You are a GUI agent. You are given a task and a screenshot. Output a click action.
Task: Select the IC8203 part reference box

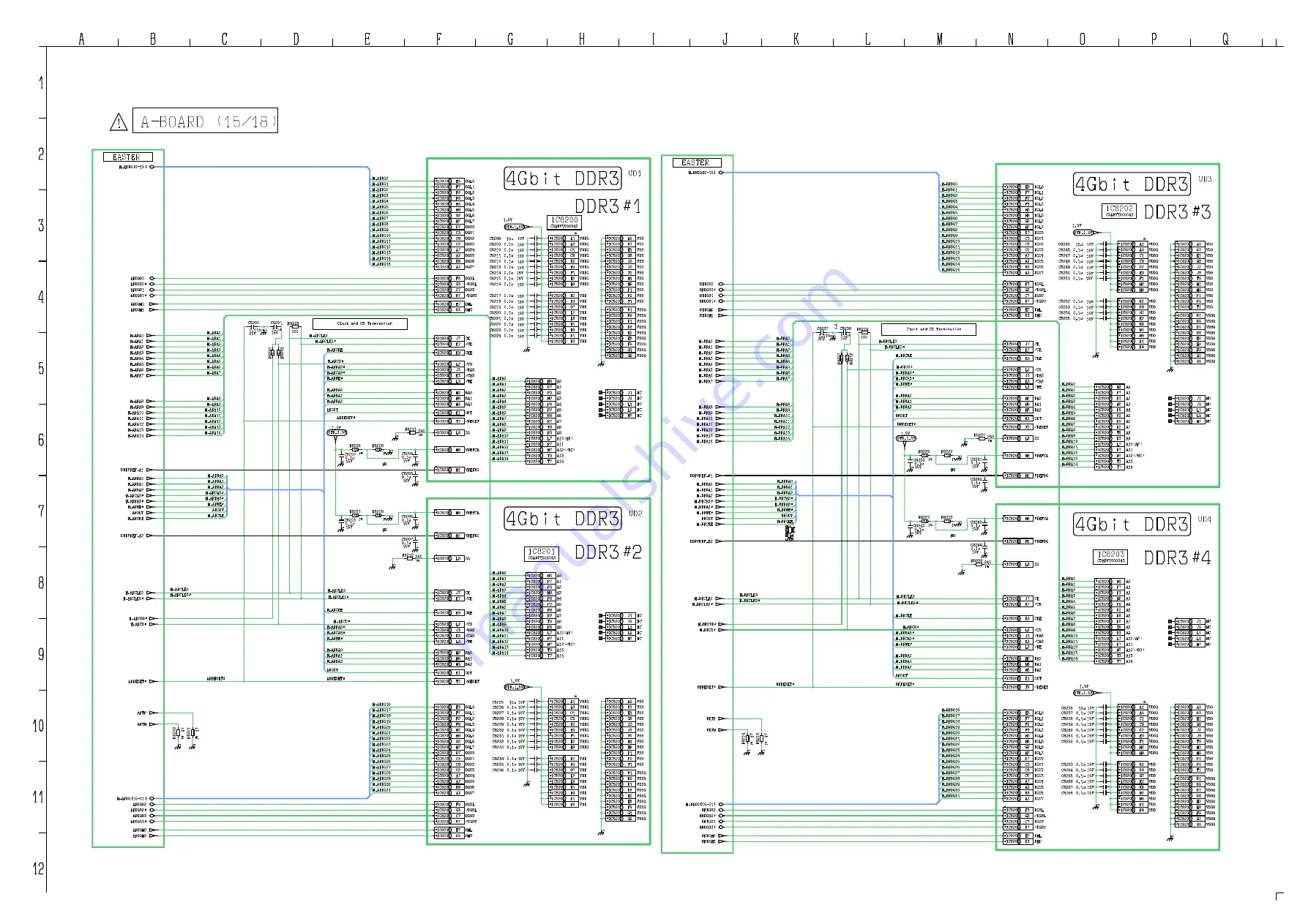pos(1111,557)
